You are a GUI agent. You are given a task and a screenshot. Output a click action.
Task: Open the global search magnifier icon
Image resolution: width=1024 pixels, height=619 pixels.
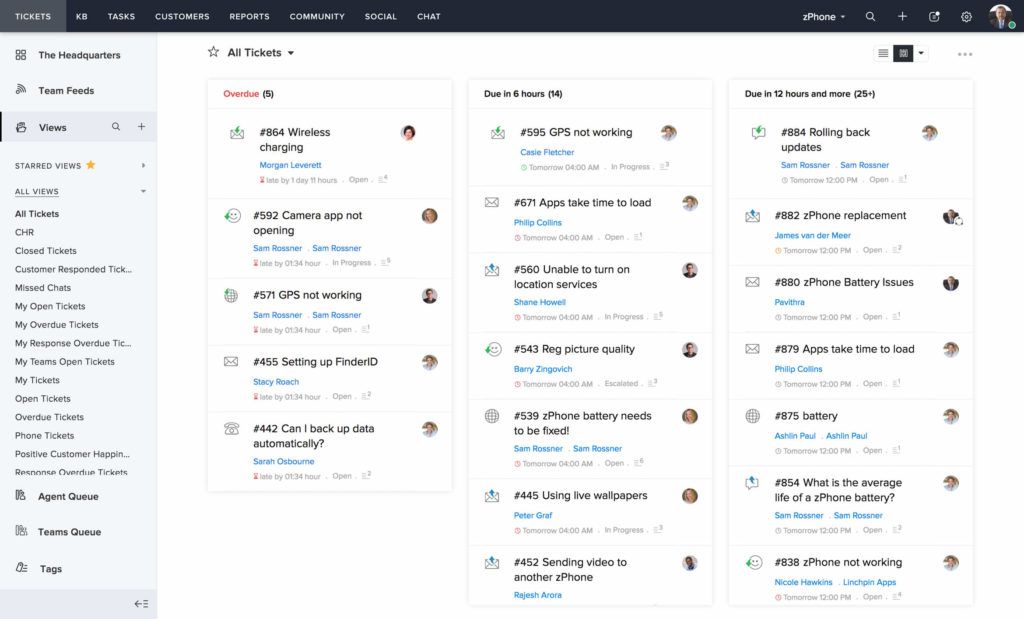[871, 16]
